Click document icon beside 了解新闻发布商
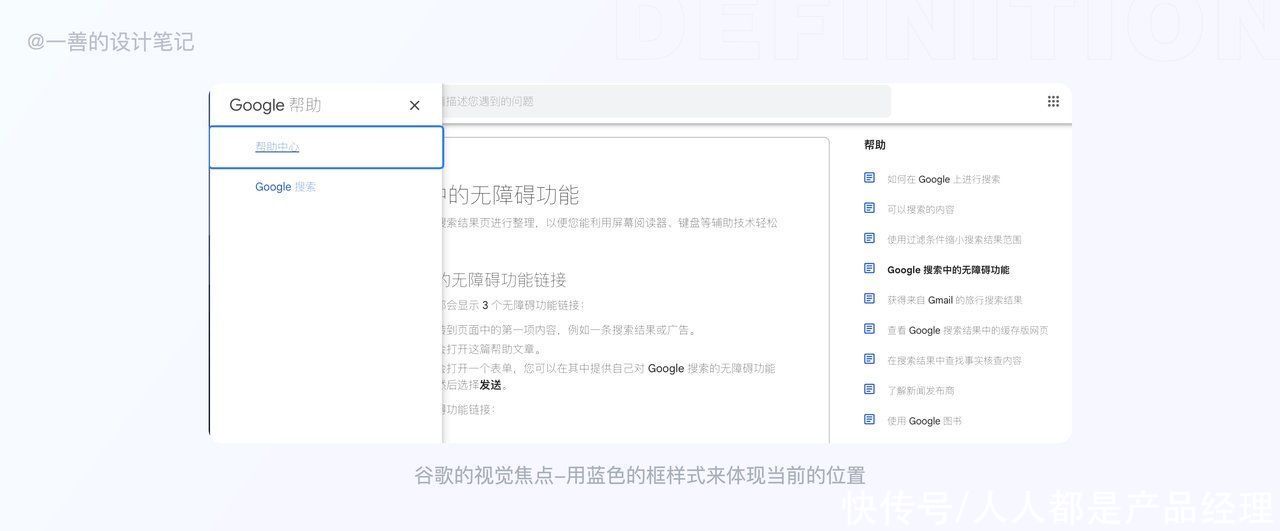Image resolution: width=1280 pixels, height=531 pixels. (869, 389)
